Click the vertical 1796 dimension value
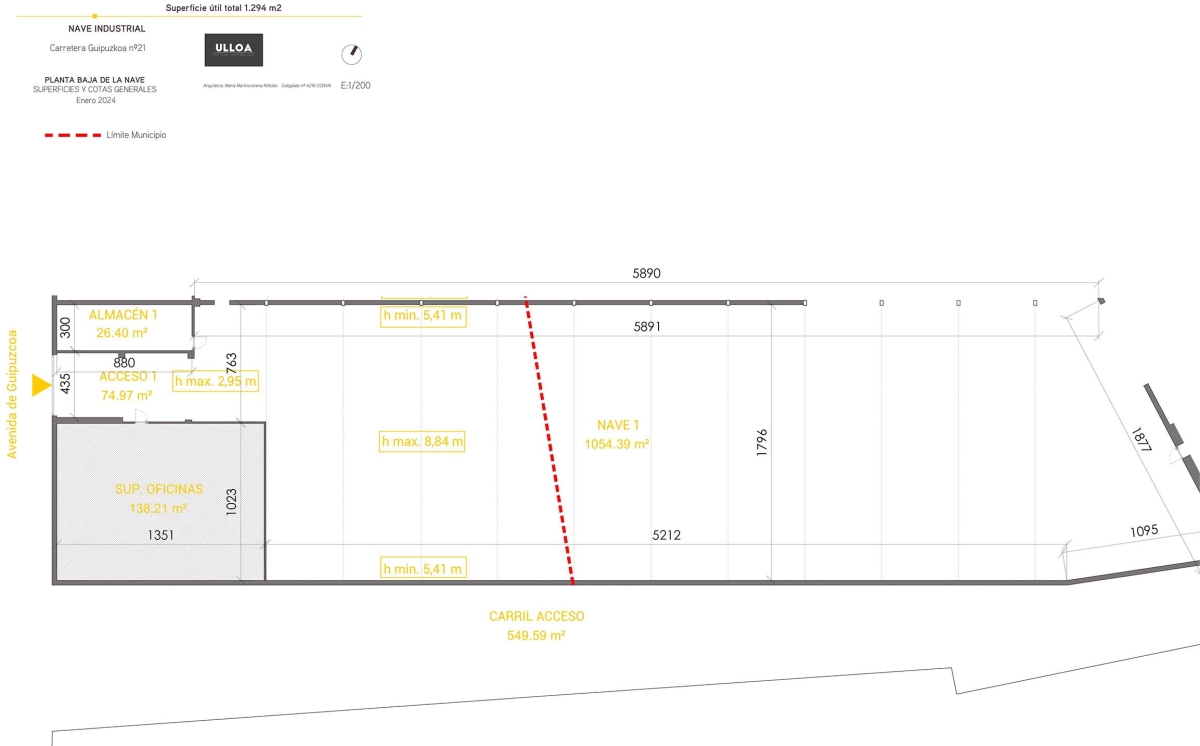The image size is (1200, 746). coord(762,444)
